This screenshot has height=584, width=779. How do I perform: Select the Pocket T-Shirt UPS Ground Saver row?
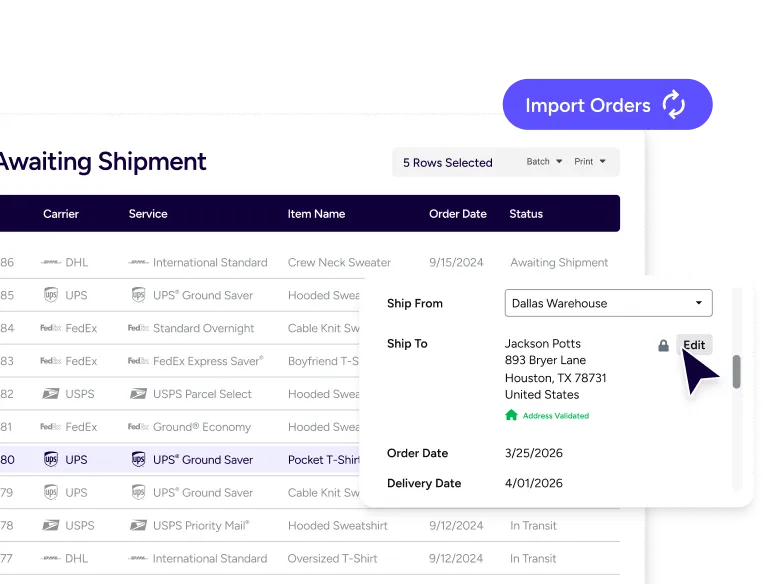(200, 460)
